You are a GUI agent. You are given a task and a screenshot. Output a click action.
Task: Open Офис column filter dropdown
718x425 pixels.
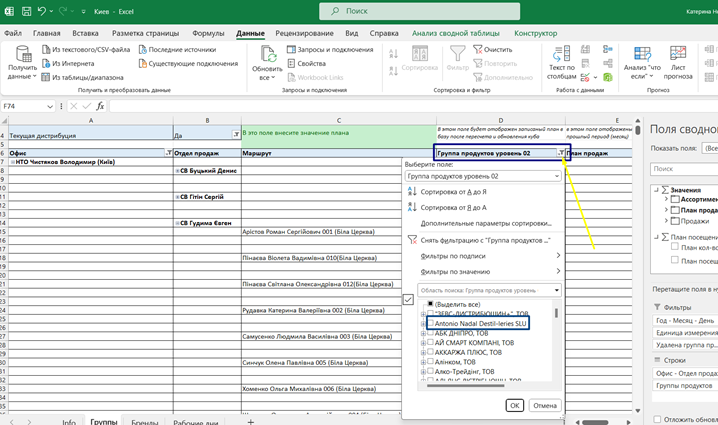click(x=169, y=153)
